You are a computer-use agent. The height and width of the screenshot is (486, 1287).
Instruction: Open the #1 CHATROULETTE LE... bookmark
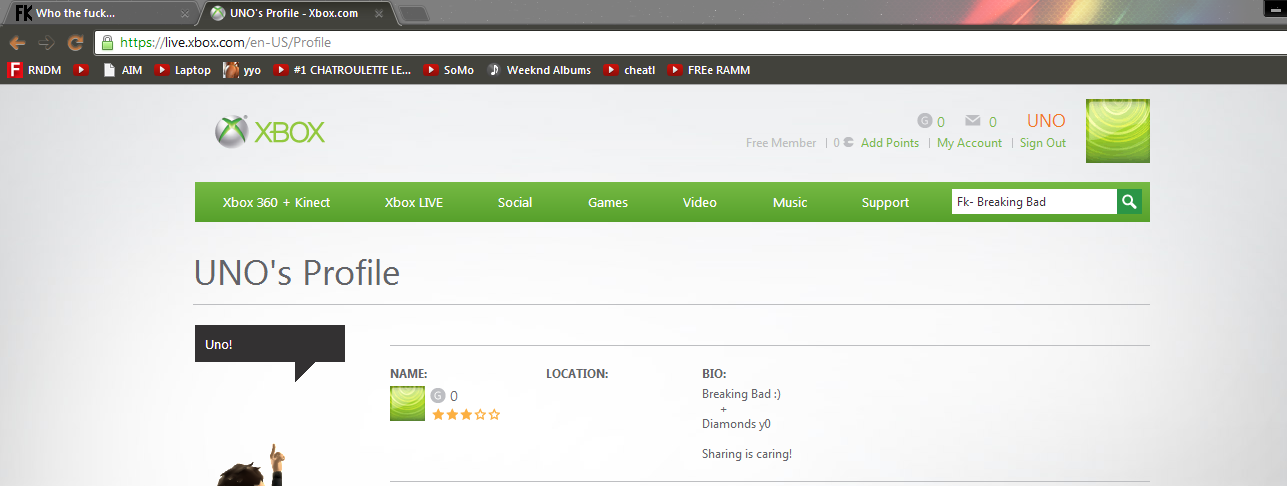click(x=343, y=70)
